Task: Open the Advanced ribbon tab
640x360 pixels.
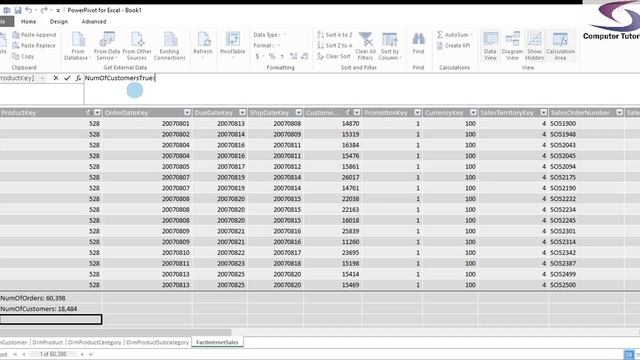Action: pos(94,22)
